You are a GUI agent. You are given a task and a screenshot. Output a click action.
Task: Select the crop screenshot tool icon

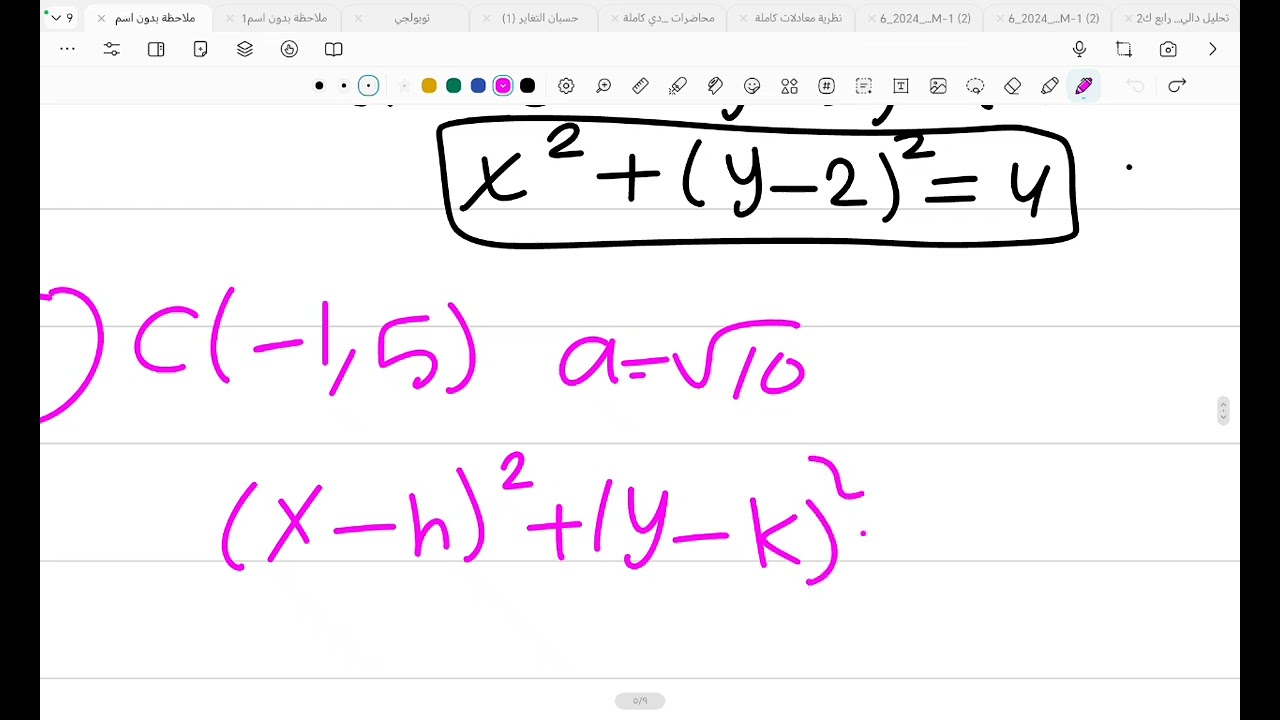tap(1124, 49)
